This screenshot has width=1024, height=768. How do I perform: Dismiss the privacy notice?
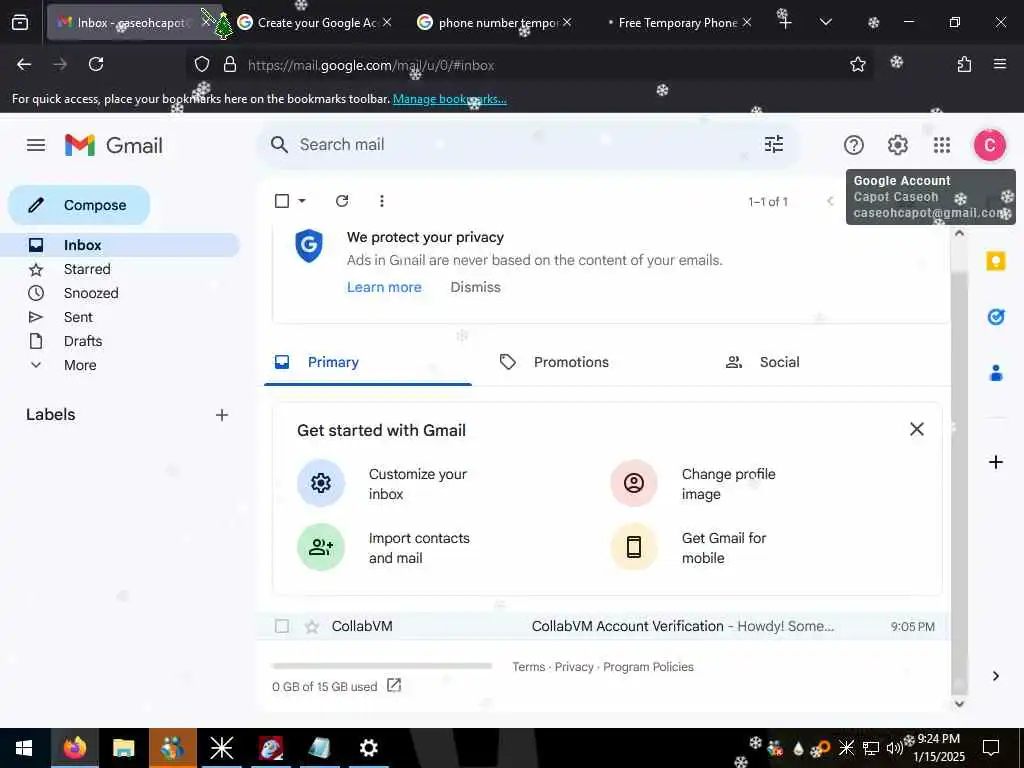(x=475, y=287)
